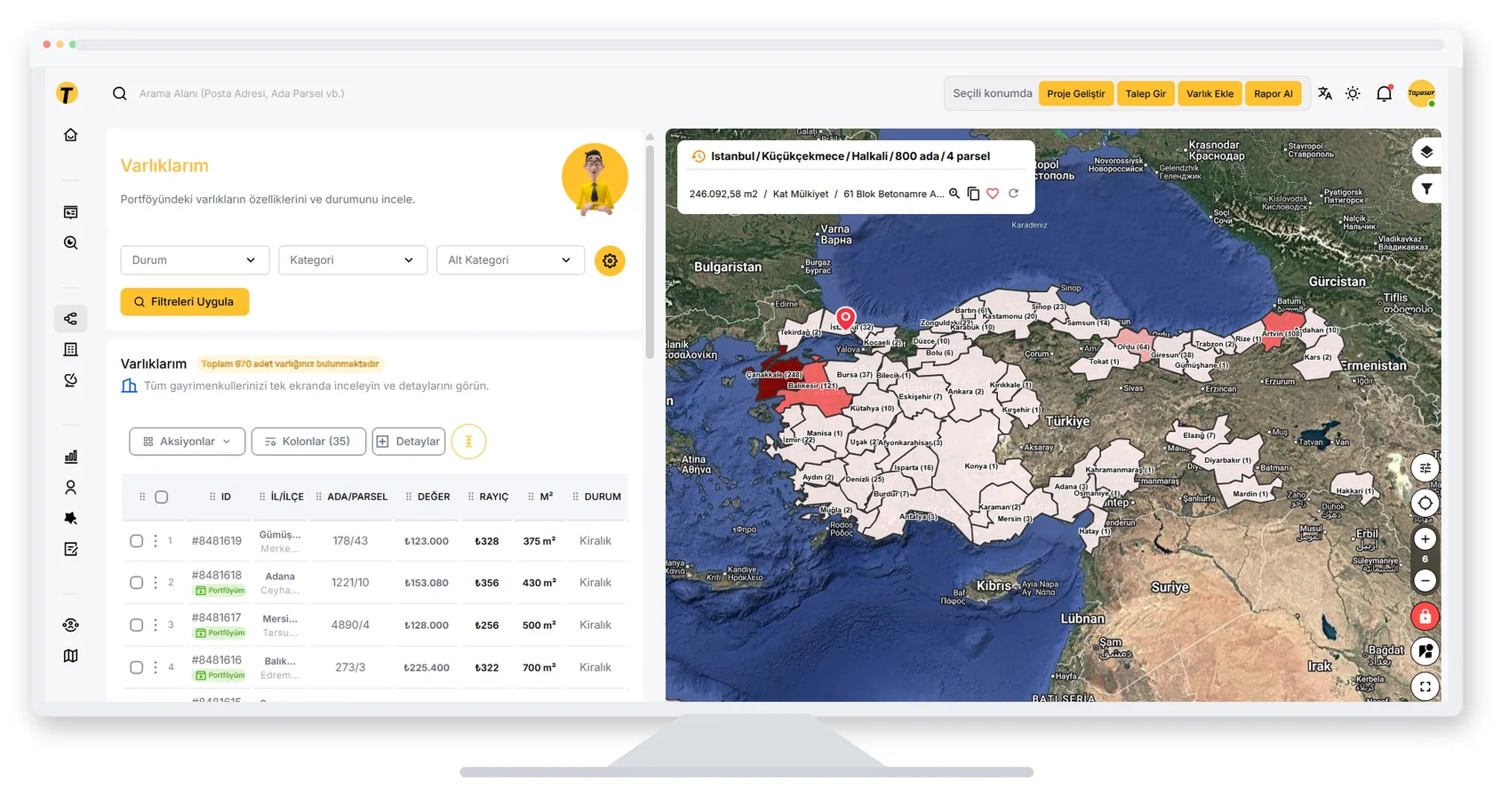Zoom in on the map
Screen dimensions: 1493x812
[x=1425, y=539]
